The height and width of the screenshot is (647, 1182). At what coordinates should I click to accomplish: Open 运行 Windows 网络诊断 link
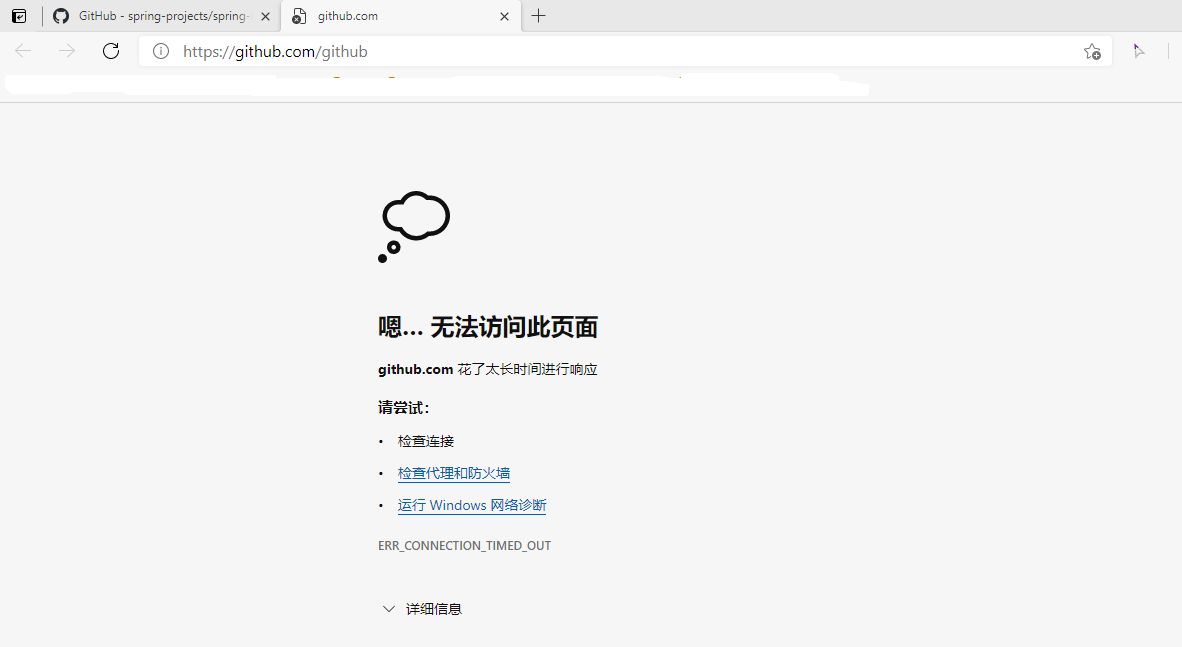[472, 505]
